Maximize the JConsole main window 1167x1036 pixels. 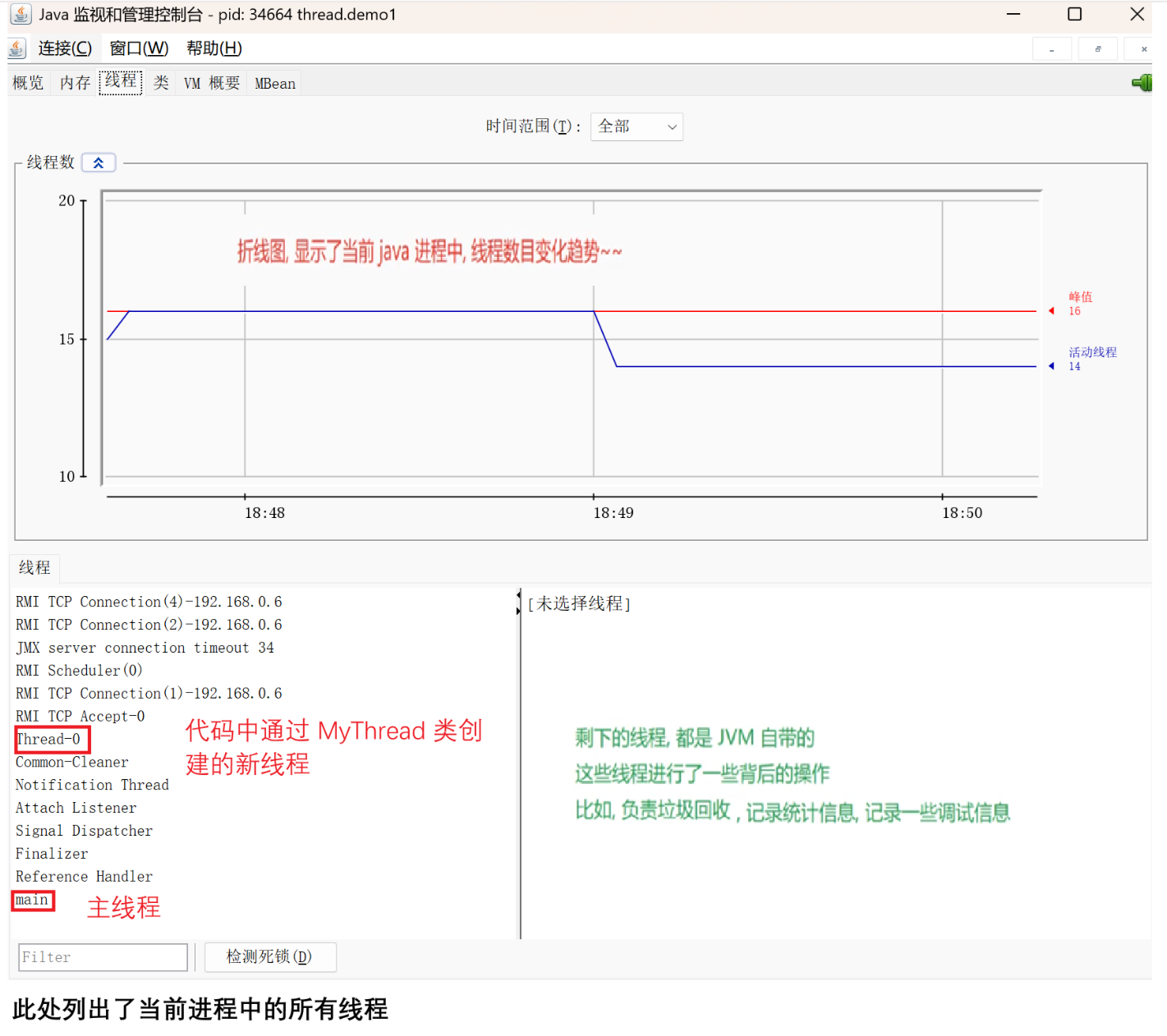click(x=1074, y=14)
